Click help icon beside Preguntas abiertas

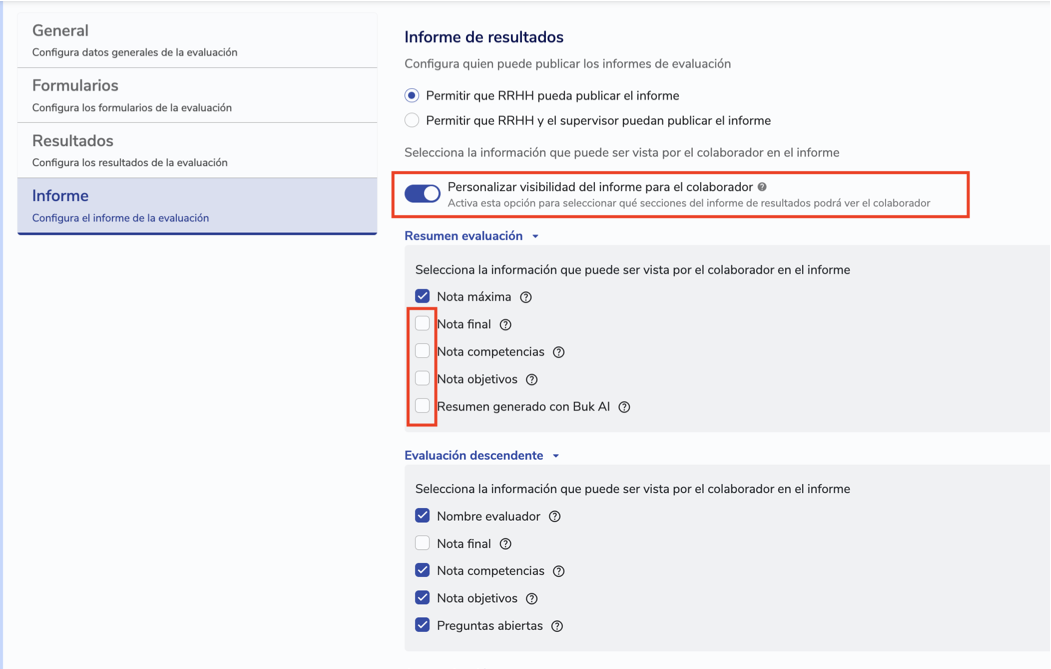tap(557, 626)
